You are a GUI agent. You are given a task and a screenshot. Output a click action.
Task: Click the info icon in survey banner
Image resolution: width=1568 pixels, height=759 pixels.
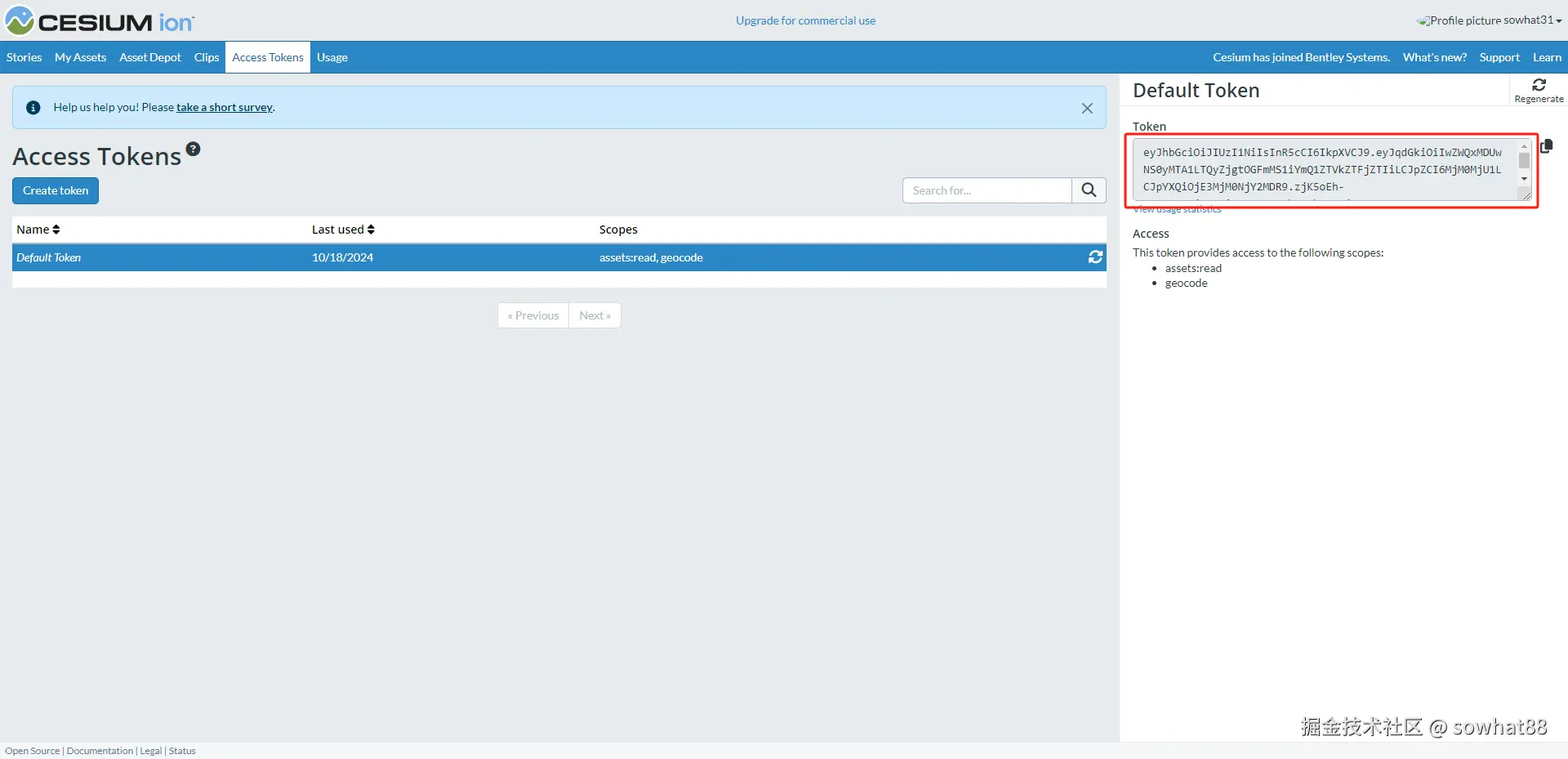point(33,108)
